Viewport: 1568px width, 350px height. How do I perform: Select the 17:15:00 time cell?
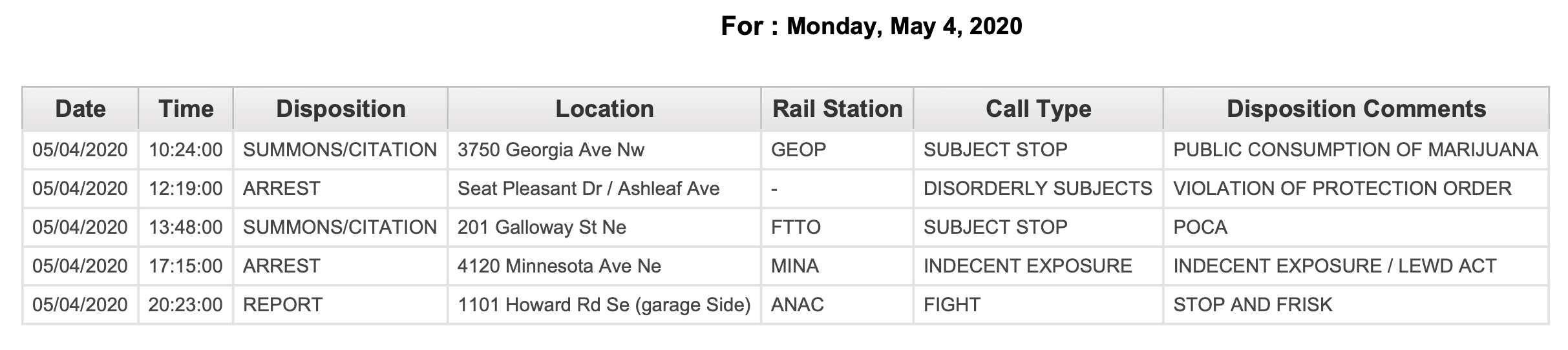(x=185, y=266)
